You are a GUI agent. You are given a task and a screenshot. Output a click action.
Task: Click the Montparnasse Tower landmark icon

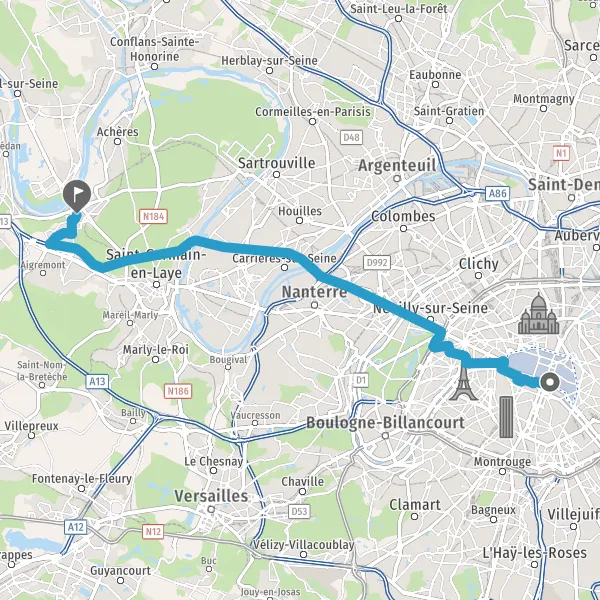coord(506,417)
